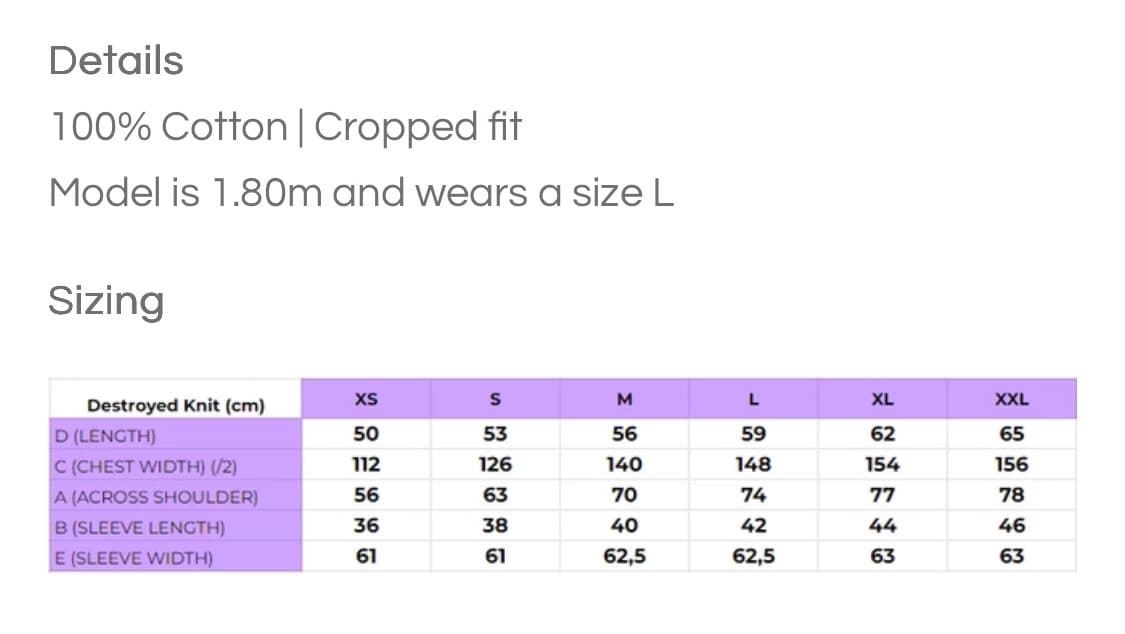Click the A (ACROSS SHOULDER) row label

[157, 496]
